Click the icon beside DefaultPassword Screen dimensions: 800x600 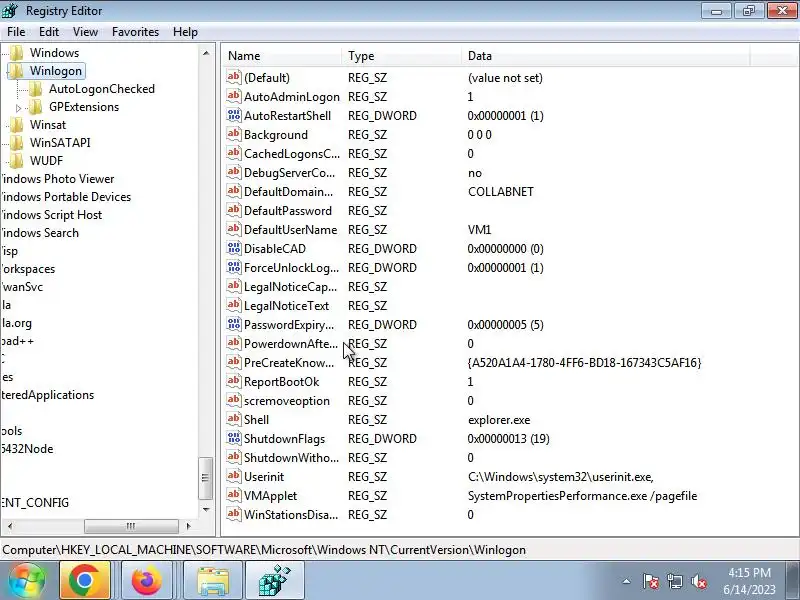[x=234, y=210]
